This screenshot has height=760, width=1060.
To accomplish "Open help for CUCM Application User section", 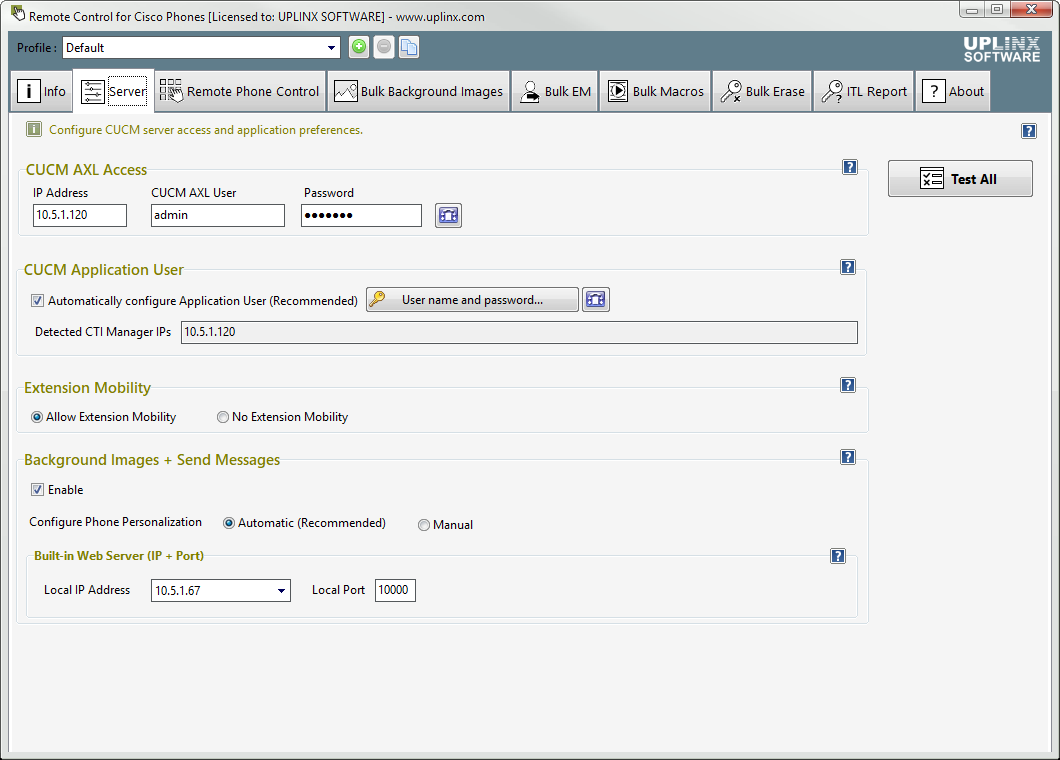I will click(848, 267).
